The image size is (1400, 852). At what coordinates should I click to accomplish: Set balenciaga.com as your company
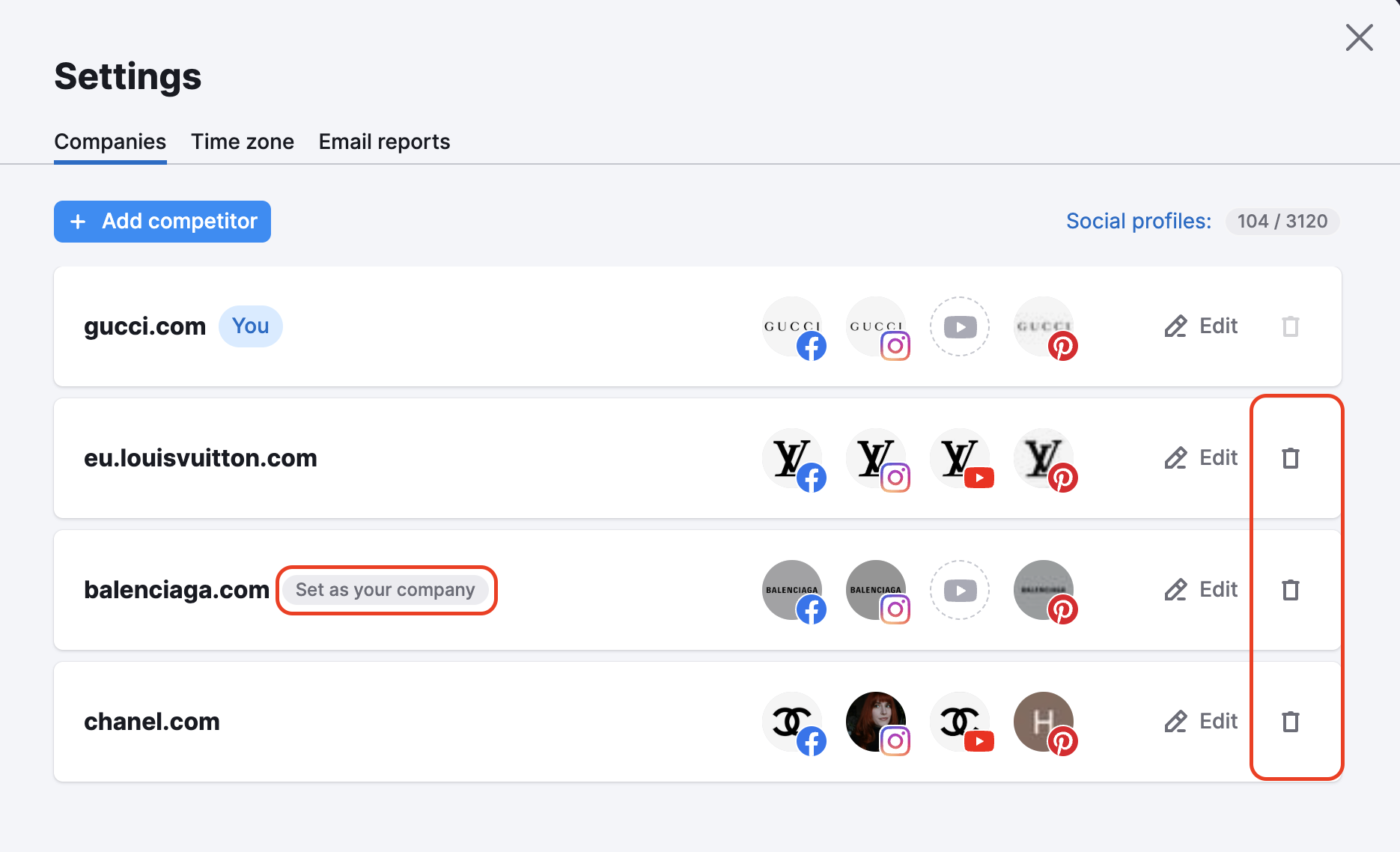(x=385, y=590)
